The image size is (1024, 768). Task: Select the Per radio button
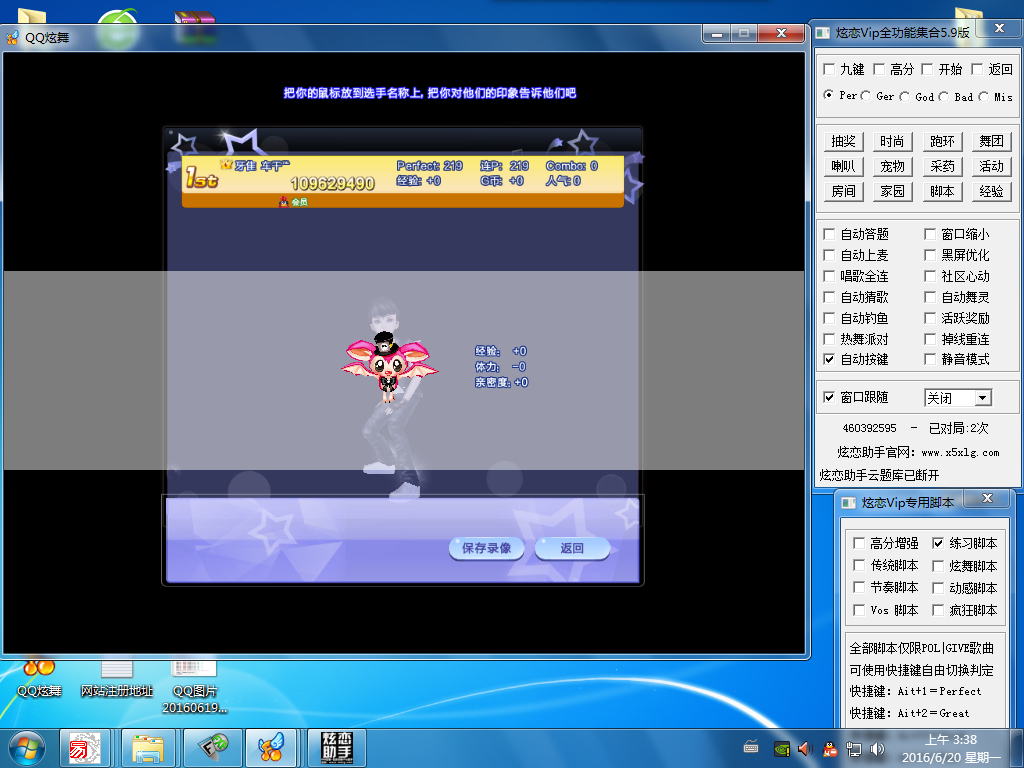pos(829,95)
